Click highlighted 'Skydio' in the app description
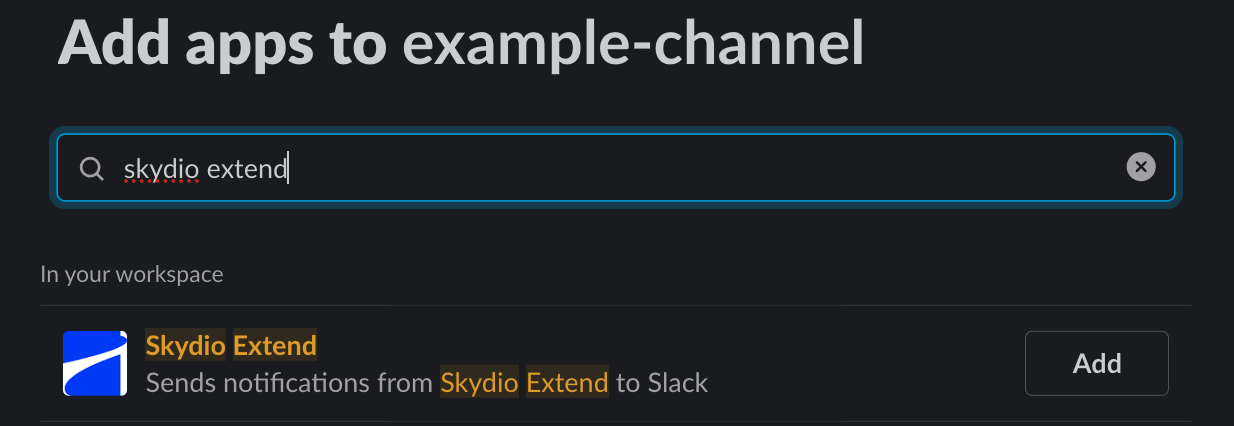The width and height of the screenshot is (1234, 426). (480, 382)
